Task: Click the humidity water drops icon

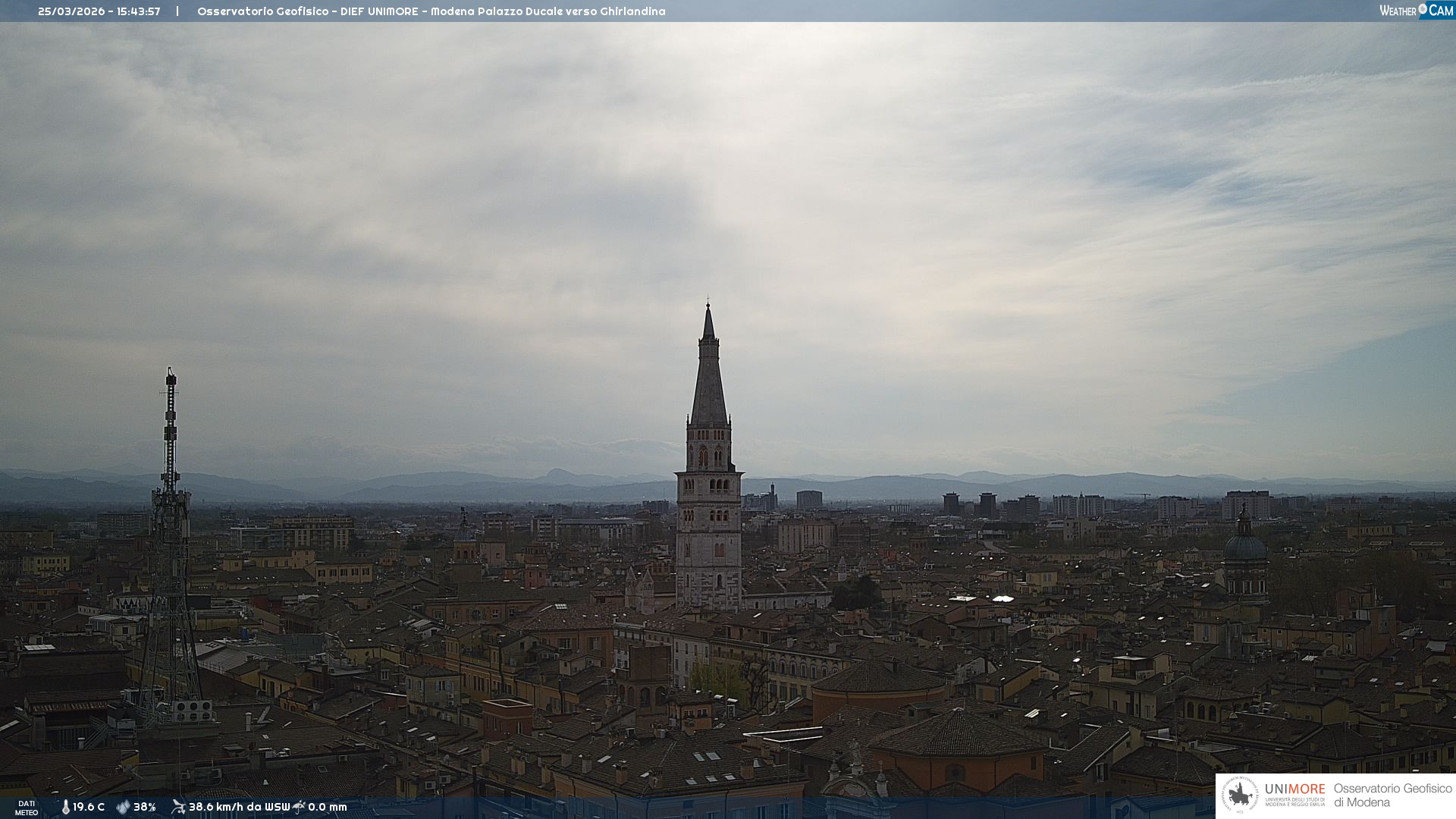Action: pos(123,807)
